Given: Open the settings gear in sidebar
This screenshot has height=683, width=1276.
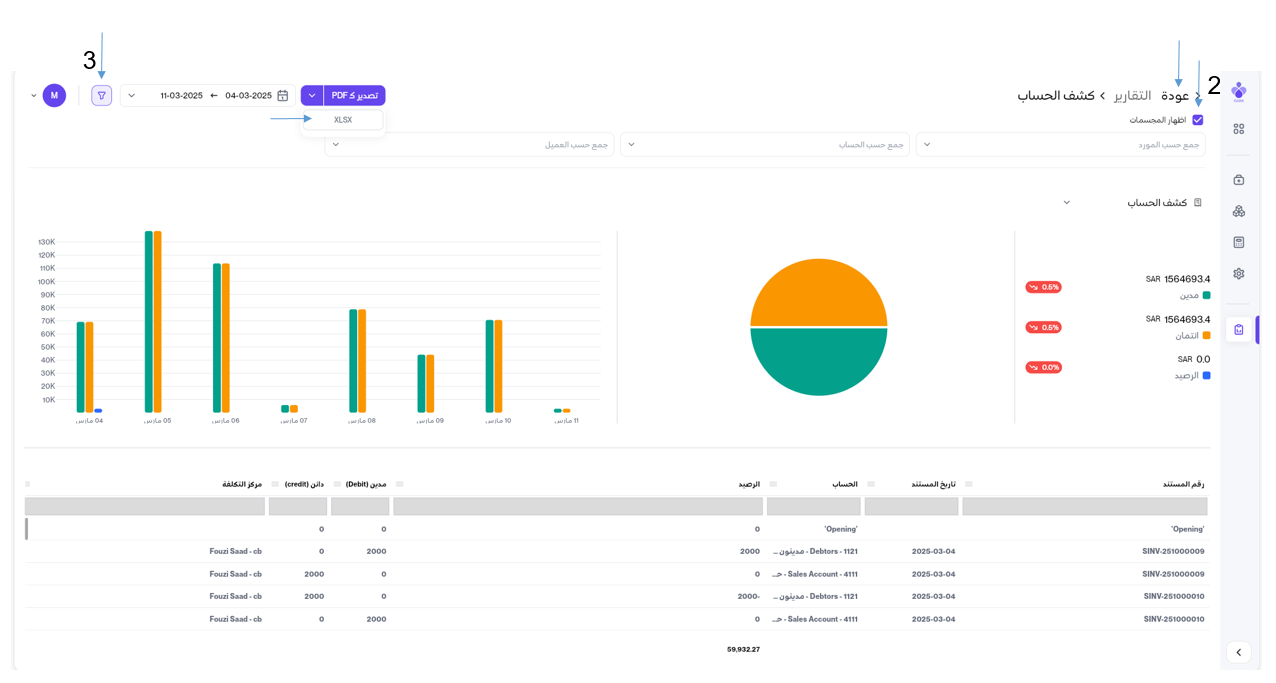Looking at the screenshot, I should click(x=1239, y=273).
